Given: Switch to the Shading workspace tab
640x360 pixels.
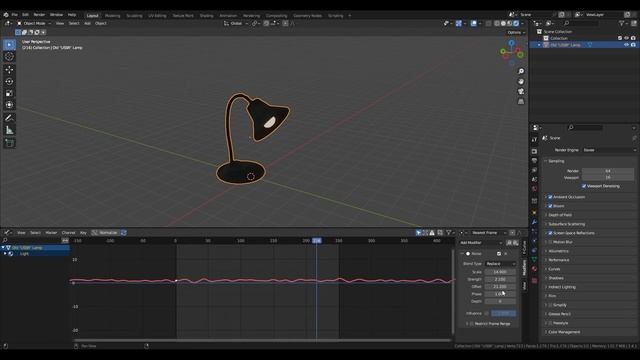Looking at the screenshot, I should coord(207,16).
